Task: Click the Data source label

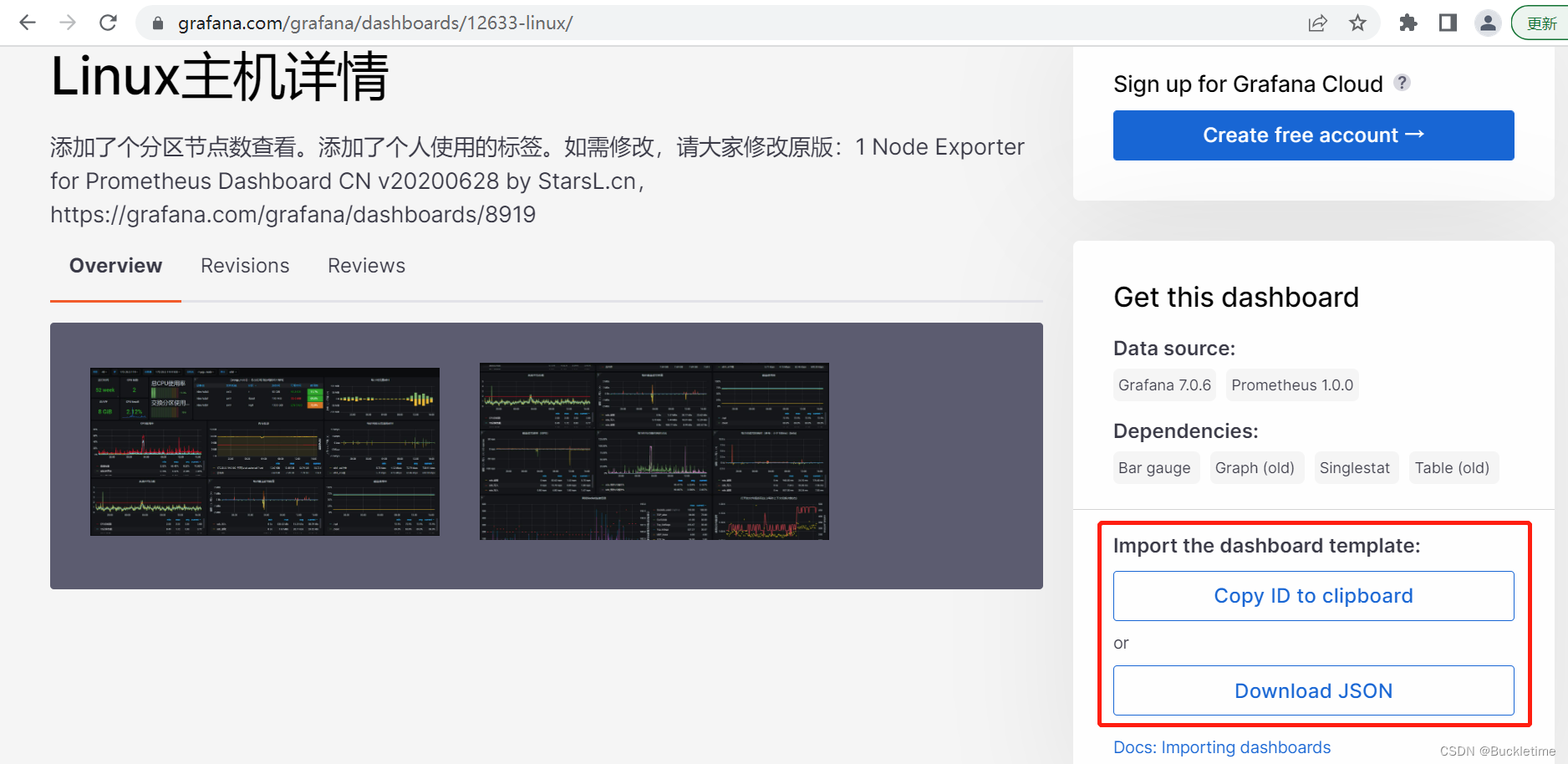Action: (1174, 349)
